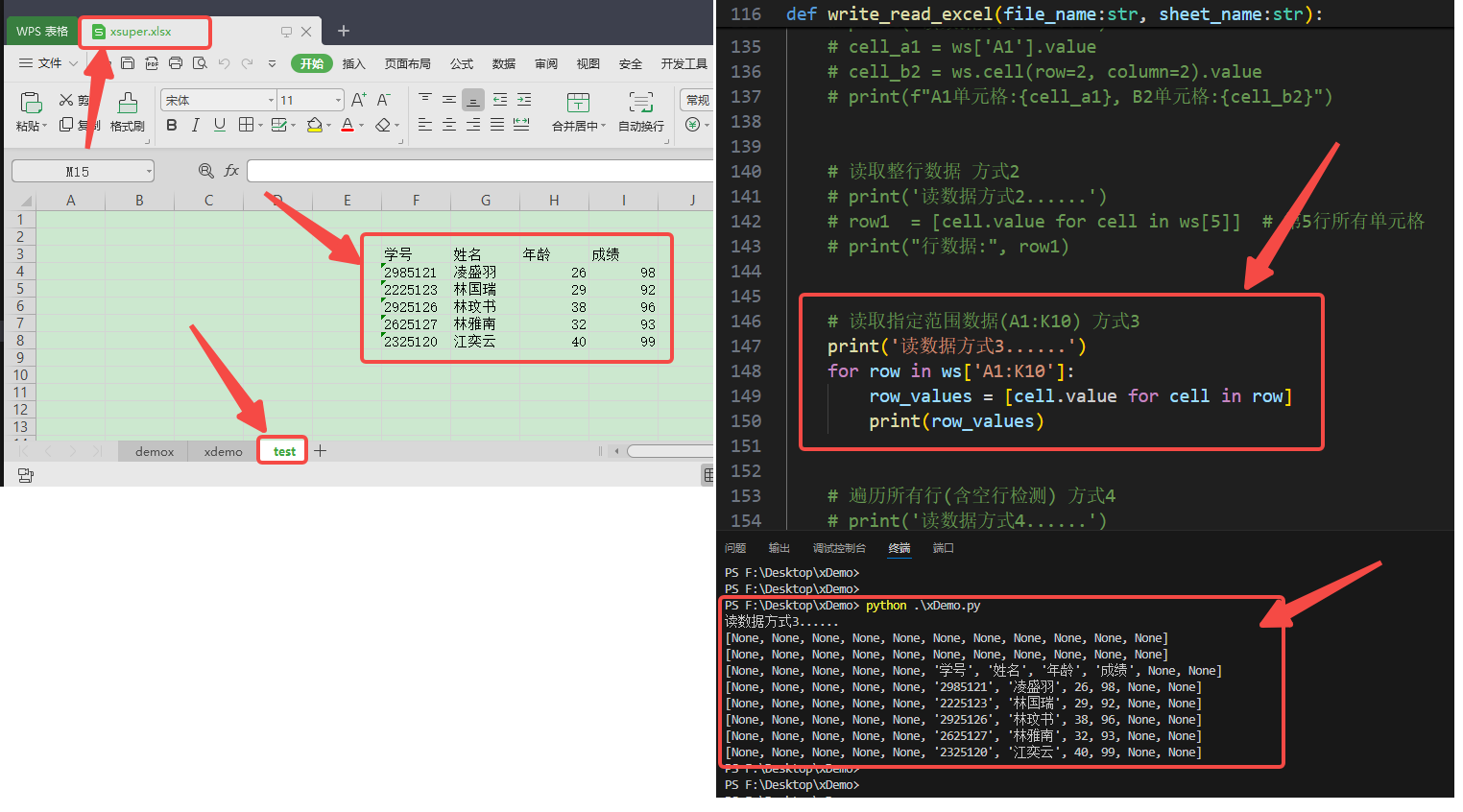The height and width of the screenshot is (812, 1463).
Task: Click the zoom magnifier beside fx
Action: pyautogui.click(x=205, y=171)
